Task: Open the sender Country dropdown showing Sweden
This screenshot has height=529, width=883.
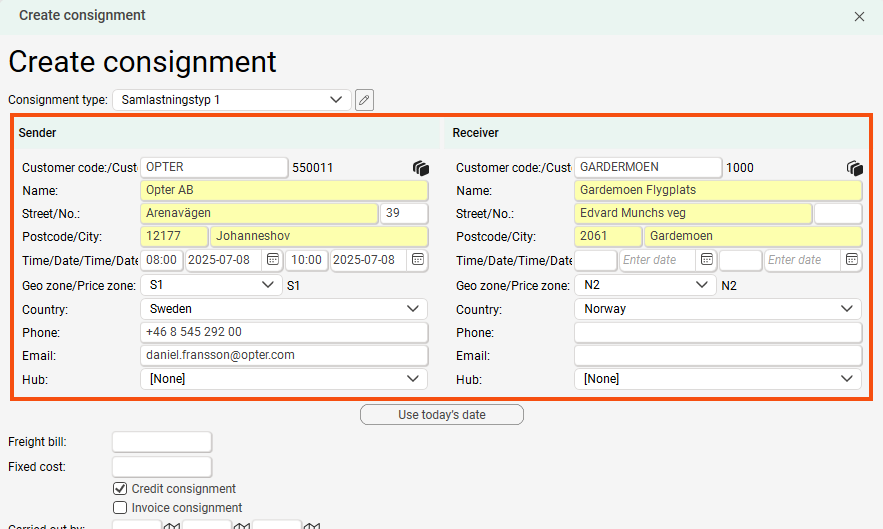Action: 283,309
